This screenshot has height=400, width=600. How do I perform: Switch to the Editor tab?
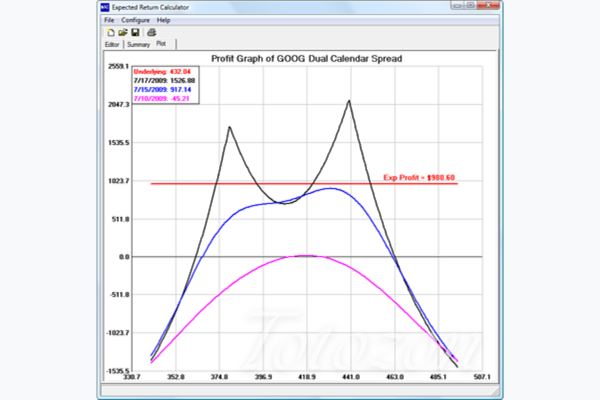(x=112, y=45)
